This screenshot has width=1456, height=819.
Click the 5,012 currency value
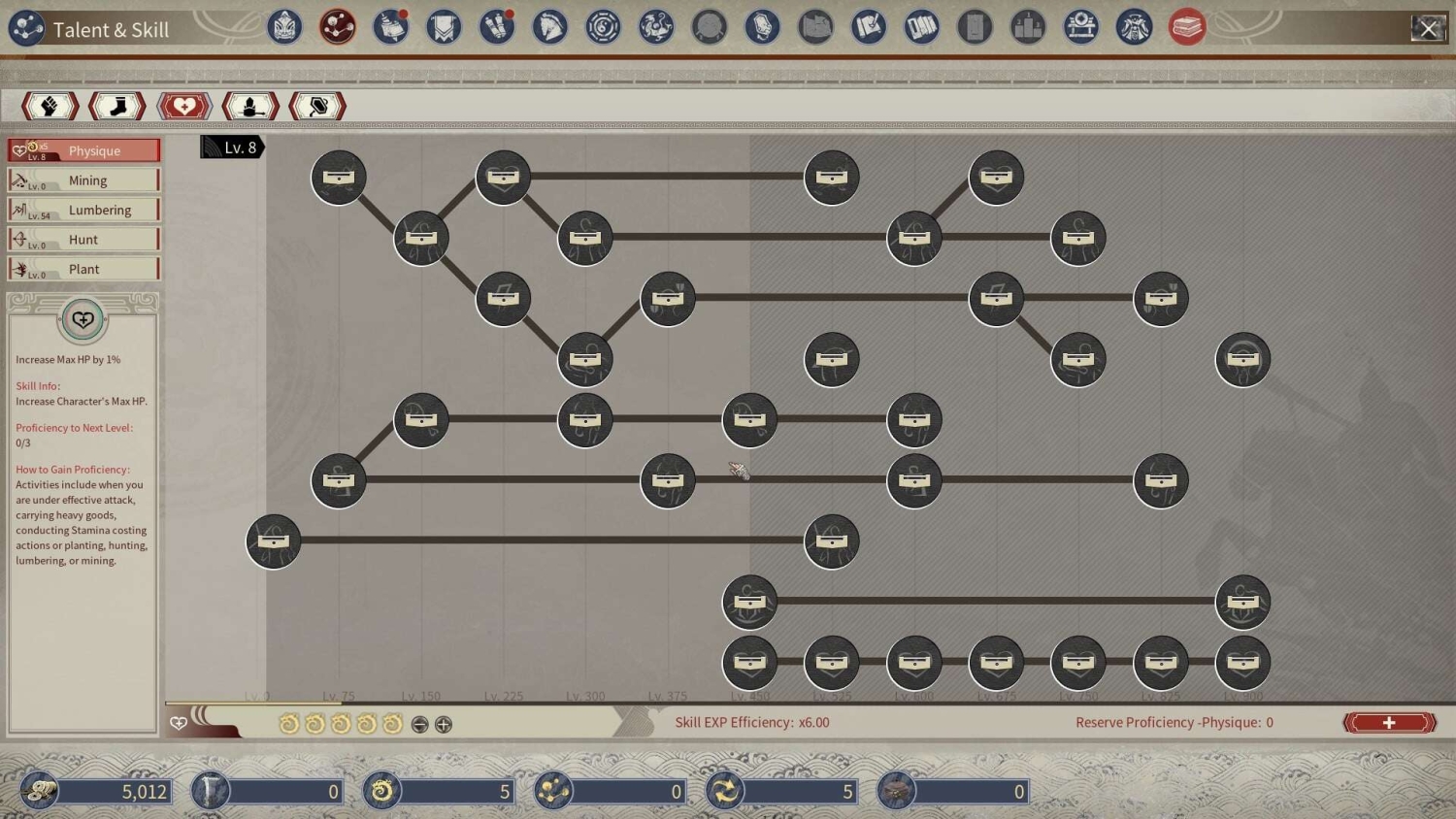coord(144,792)
